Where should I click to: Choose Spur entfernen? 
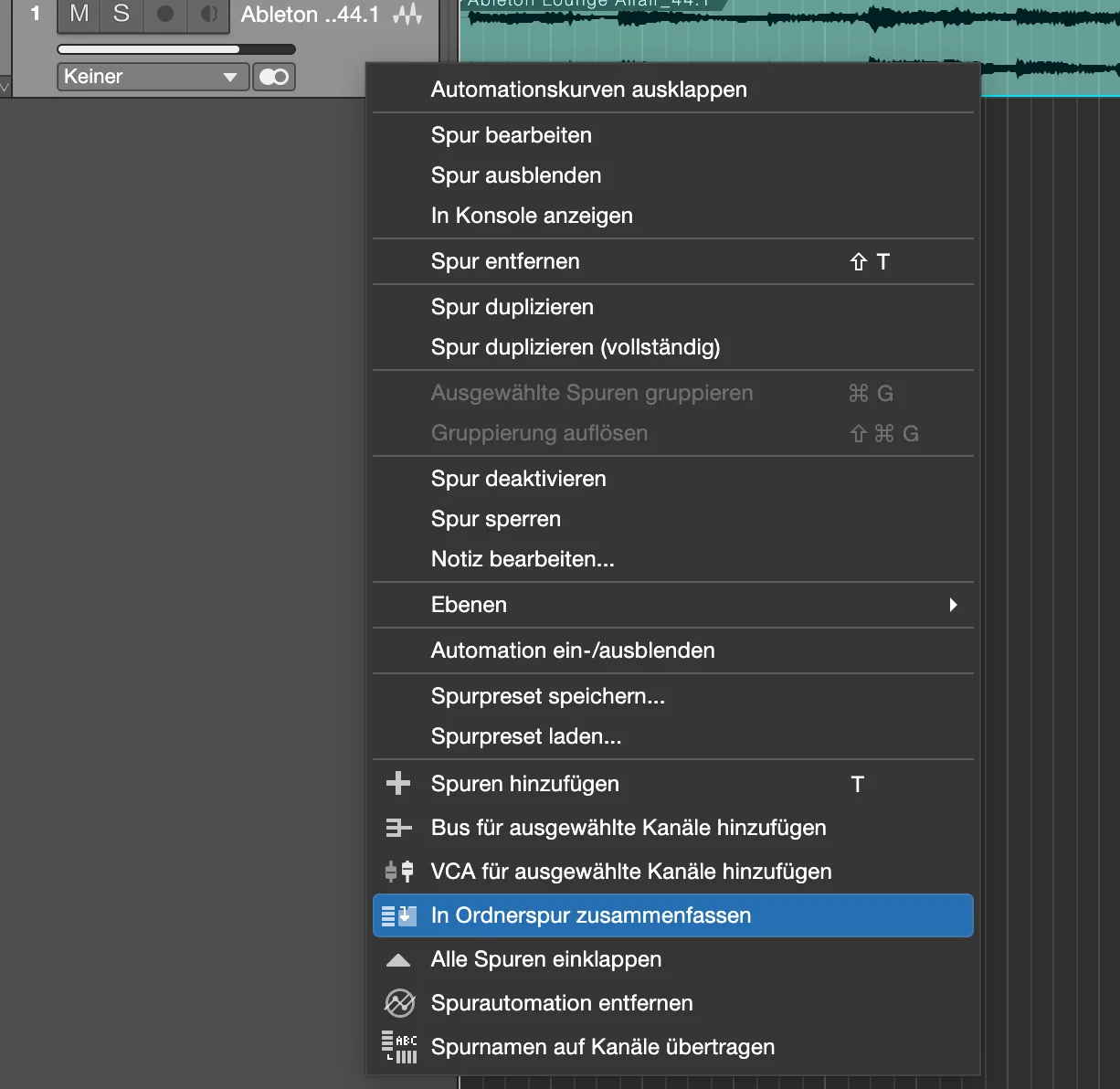click(x=673, y=261)
